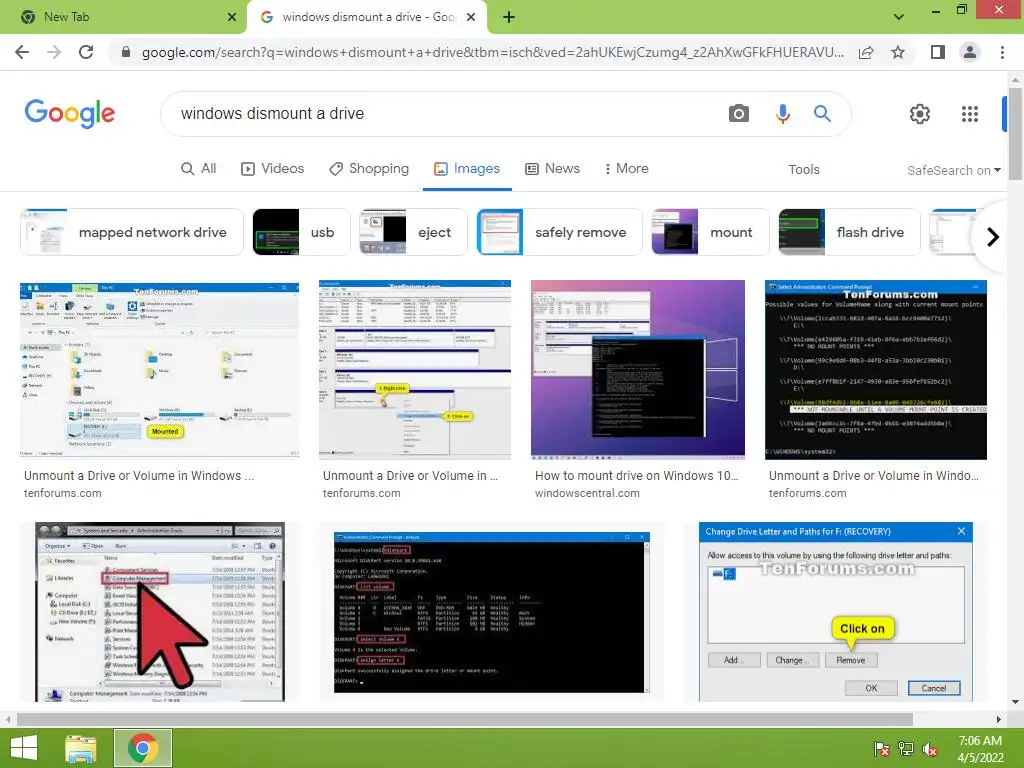
Task: Go back using the browser back arrow
Action: (x=22, y=52)
